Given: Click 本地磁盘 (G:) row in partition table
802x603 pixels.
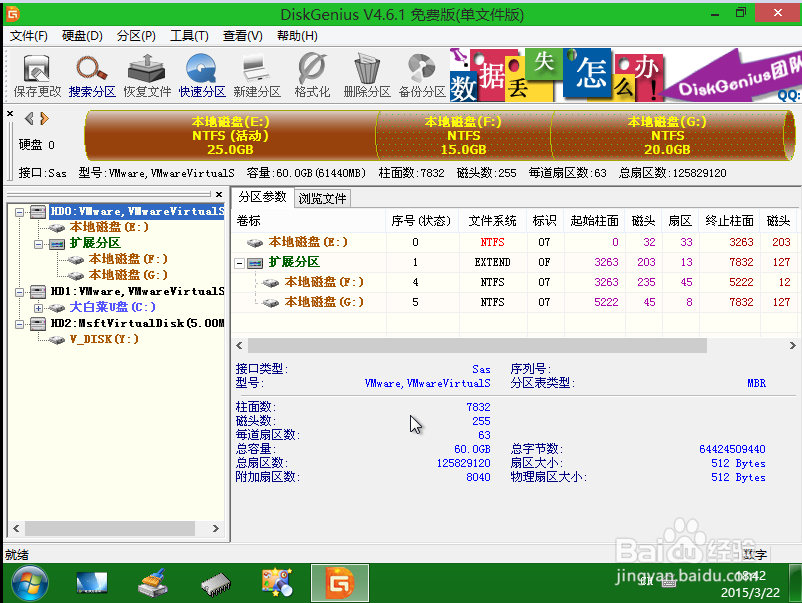Looking at the screenshot, I should click(517, 302).
